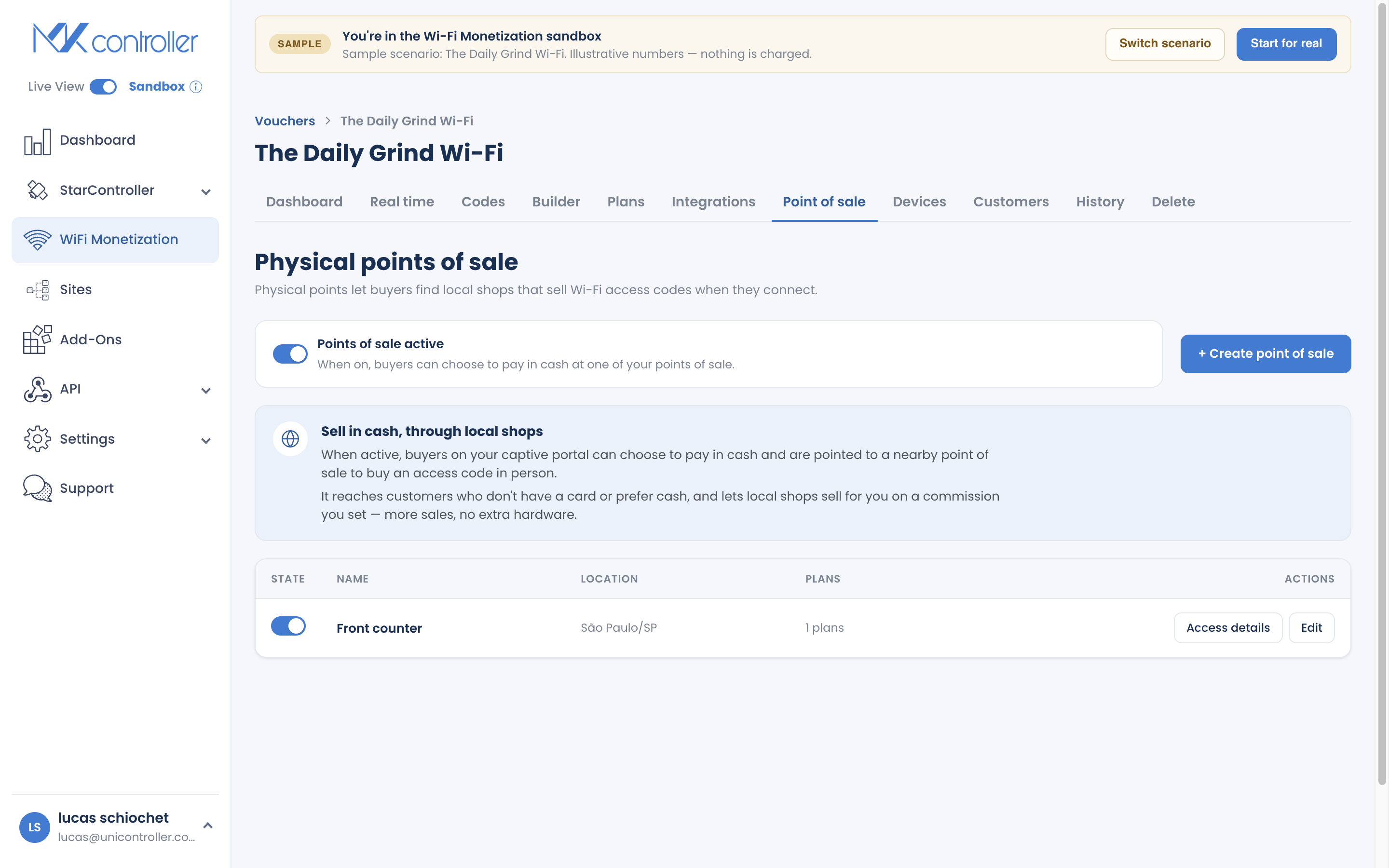Open the Delete tab

coord(1173,202)
